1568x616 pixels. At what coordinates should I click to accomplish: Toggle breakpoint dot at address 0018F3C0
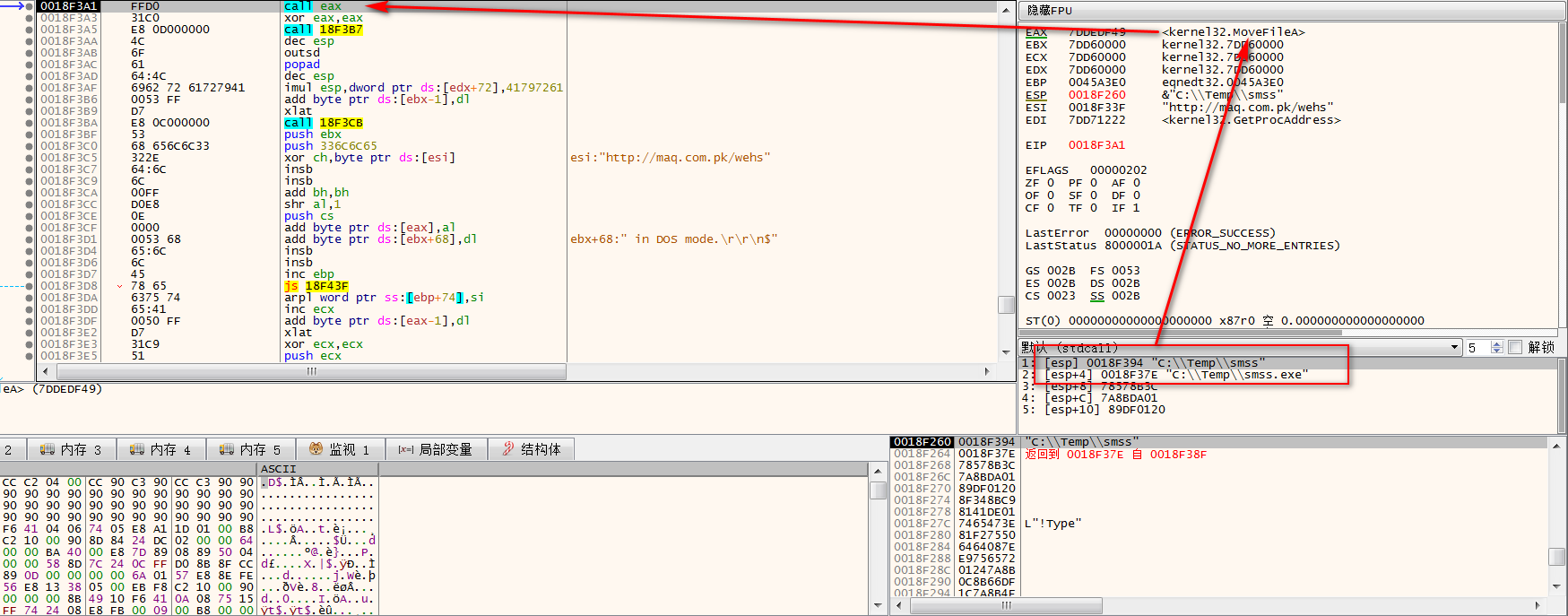[30, 146]
